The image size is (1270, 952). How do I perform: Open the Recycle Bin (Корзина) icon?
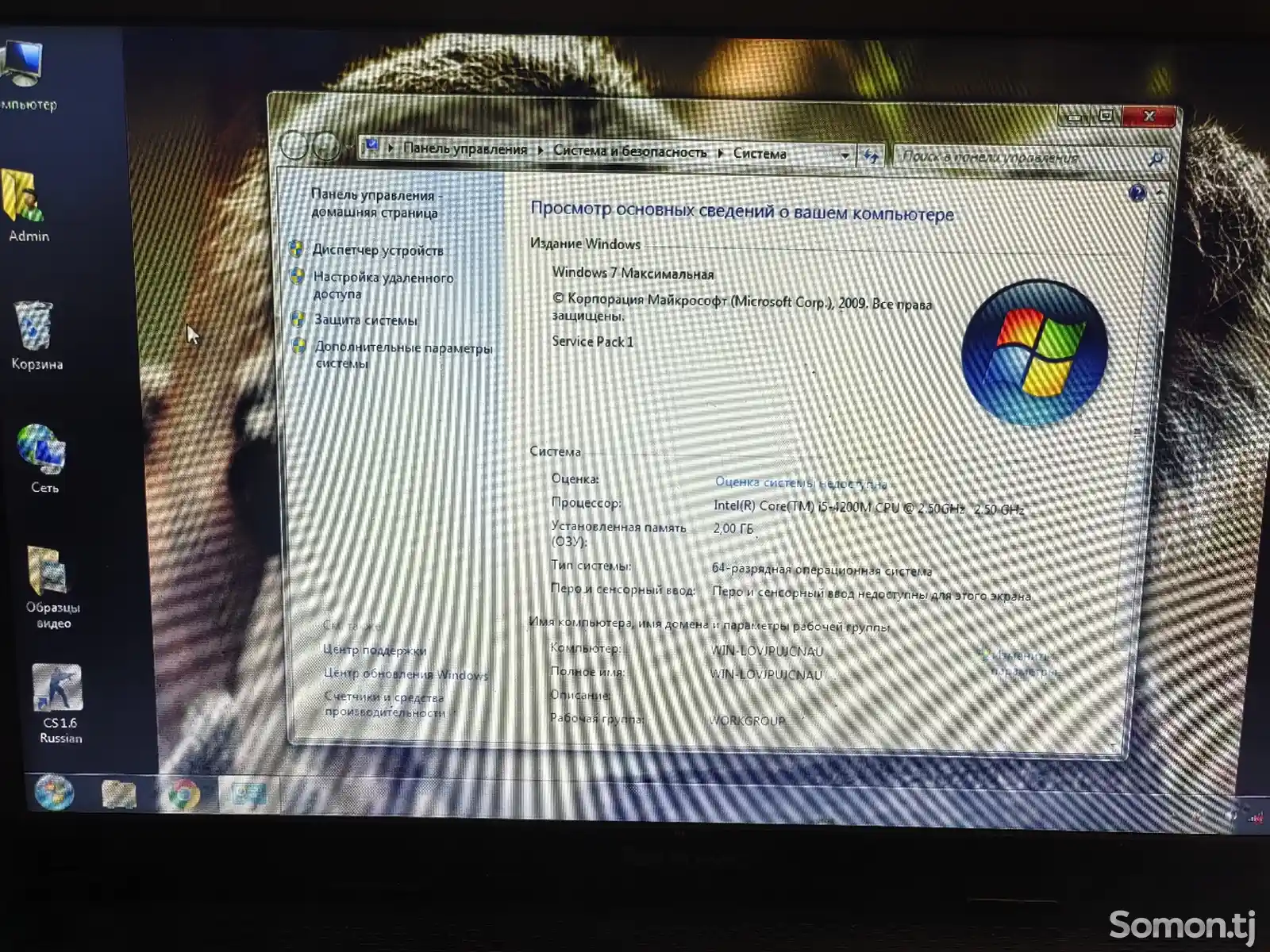[x=35, y=336]
